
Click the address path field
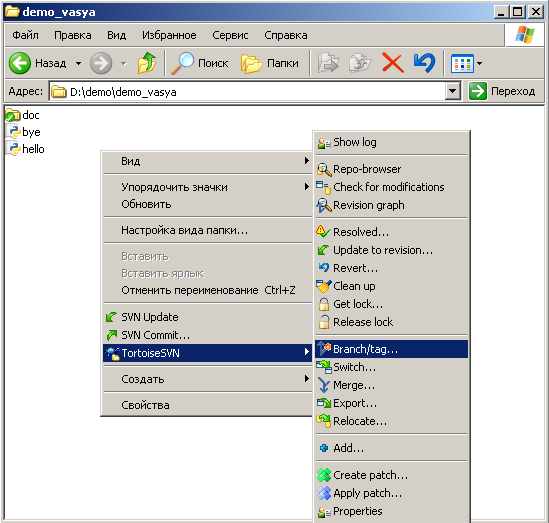point(248,92)
